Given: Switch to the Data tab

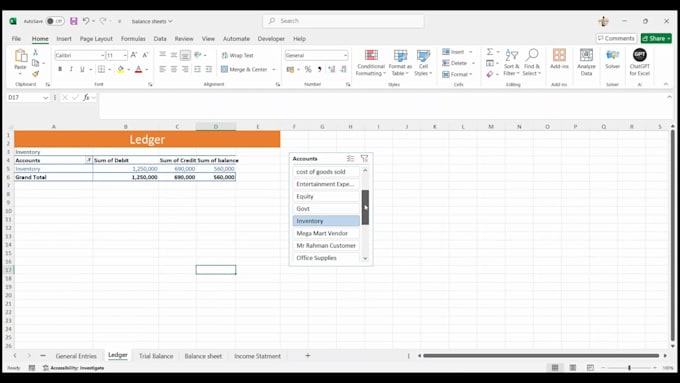Looking at the screenshot, I should (160, 39).
